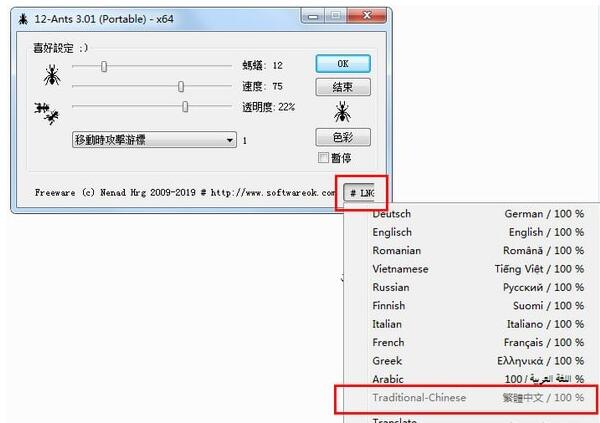
Task: Click the ant count slider thumb
Action: pyautogui.click(x=104, y=66)
